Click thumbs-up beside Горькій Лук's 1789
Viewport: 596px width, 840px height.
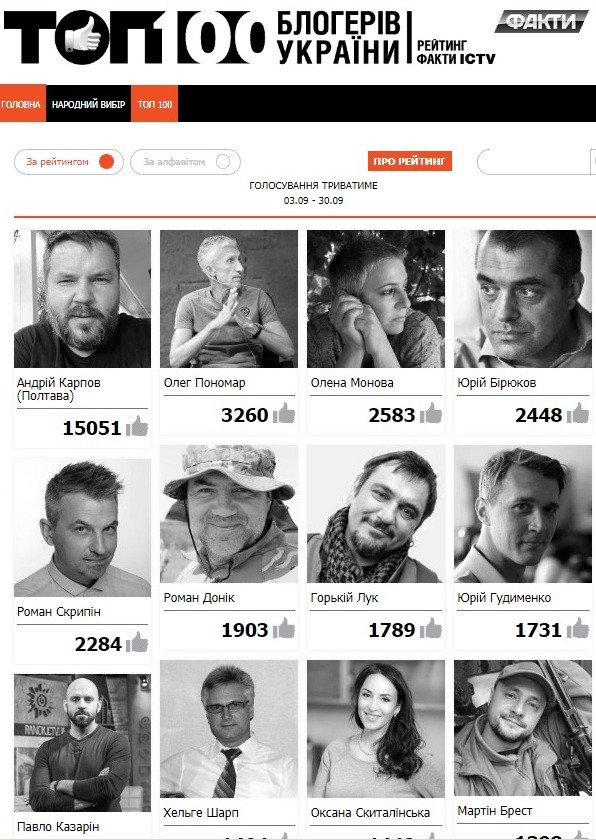click(x=431, y=628)
